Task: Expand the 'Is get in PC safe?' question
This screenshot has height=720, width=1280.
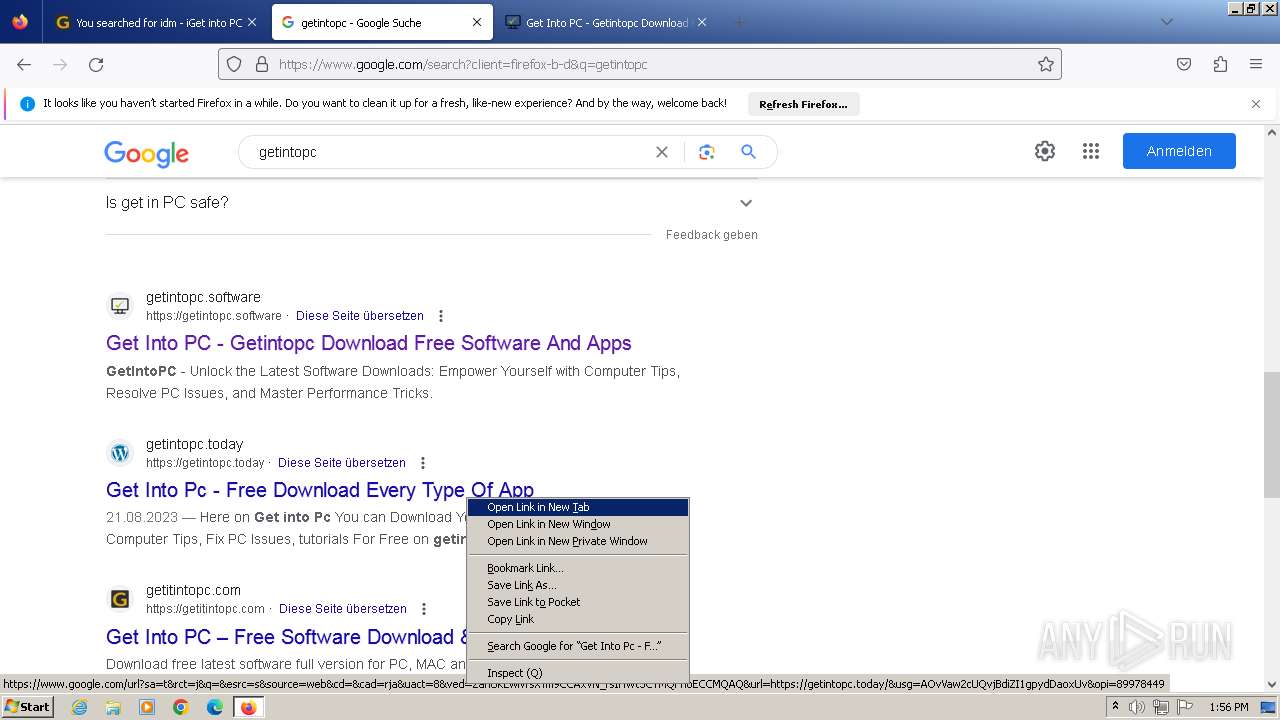Action: 431,203
